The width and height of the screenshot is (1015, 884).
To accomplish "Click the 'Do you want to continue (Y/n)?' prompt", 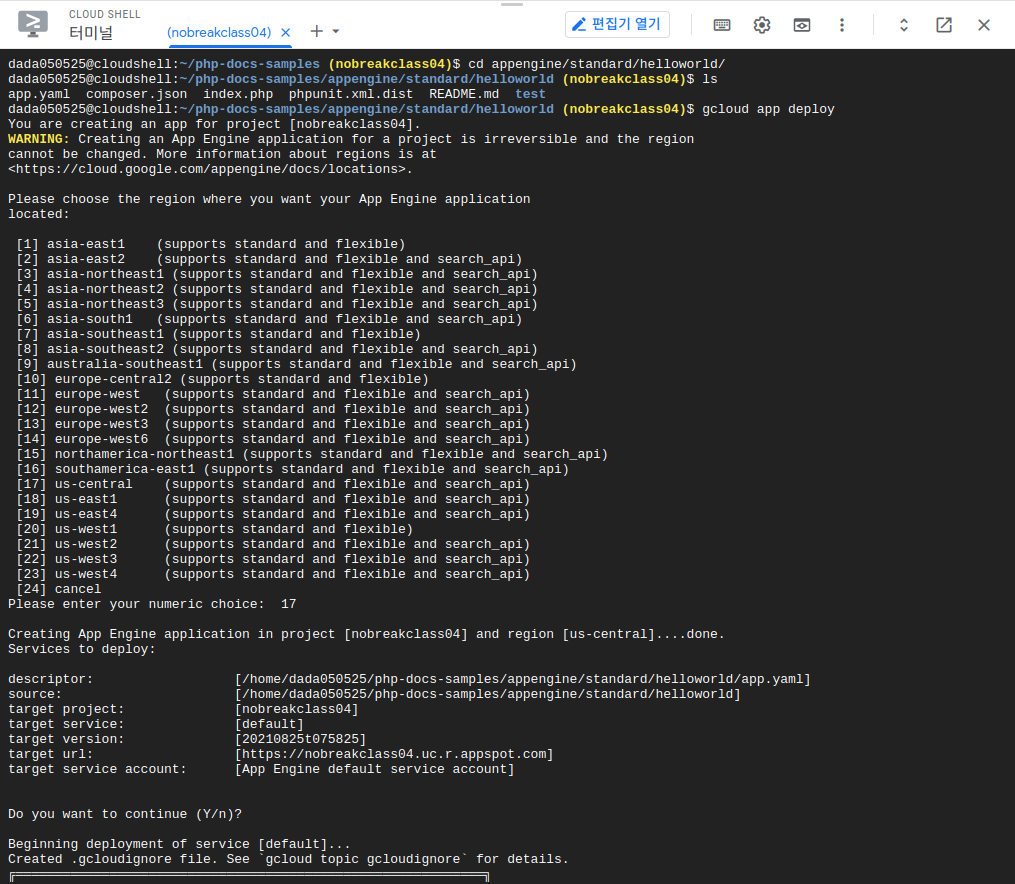I will [x=125, y=814].
